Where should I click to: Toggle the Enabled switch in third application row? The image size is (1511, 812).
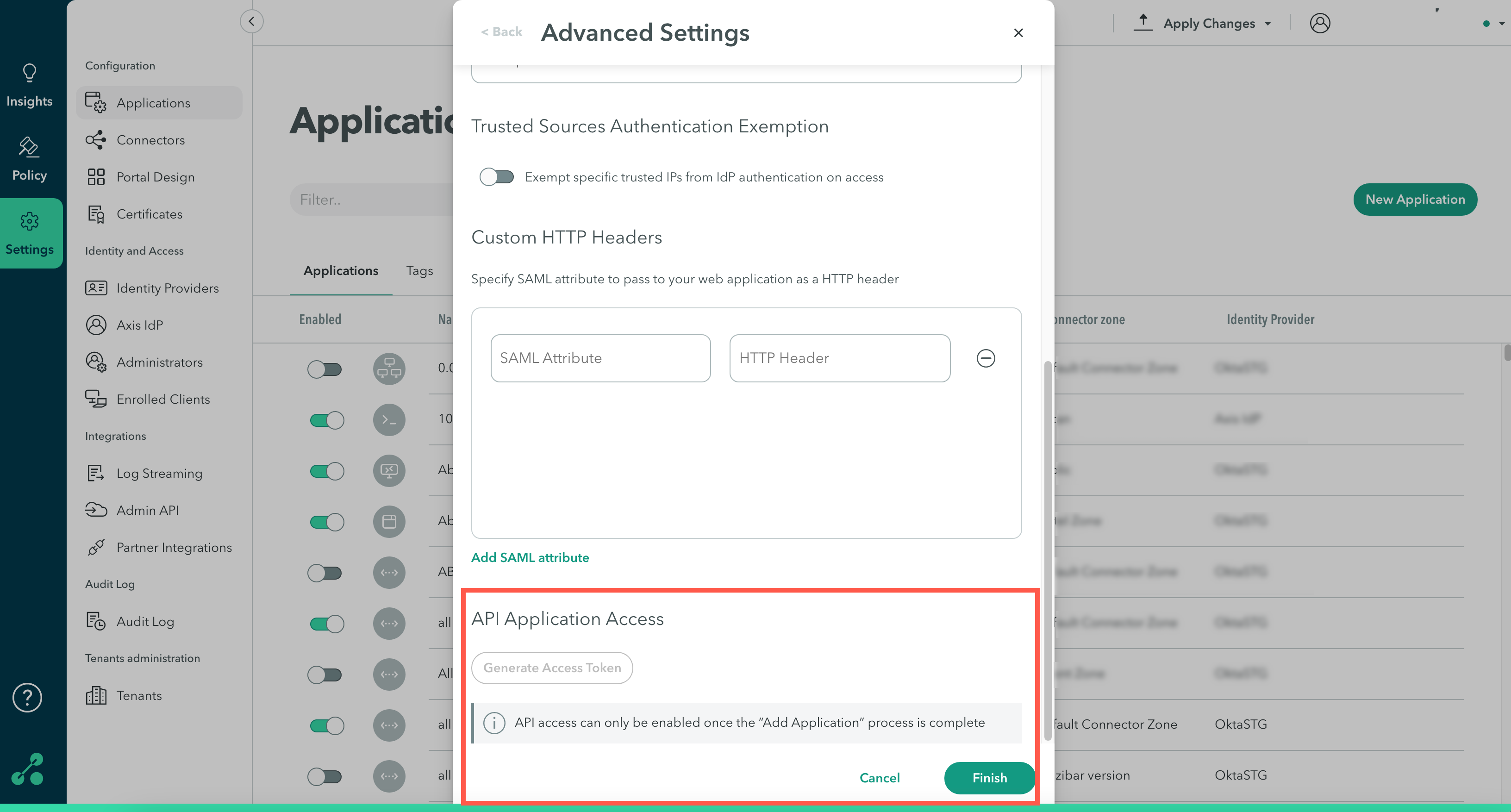click(327, 471)
